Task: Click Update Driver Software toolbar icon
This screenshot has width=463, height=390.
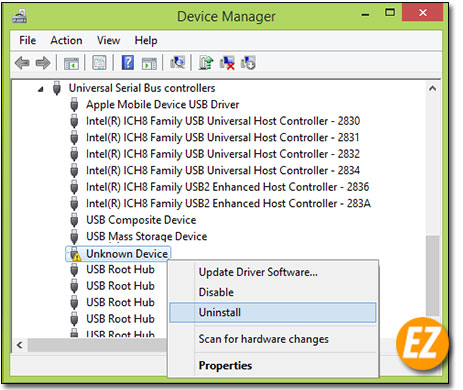Action: [206, 63]
